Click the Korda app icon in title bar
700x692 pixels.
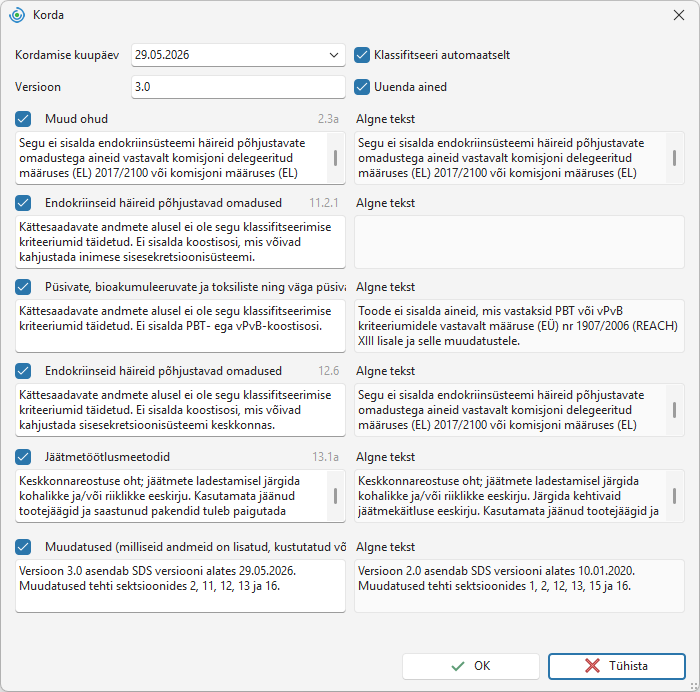(17, 15)
